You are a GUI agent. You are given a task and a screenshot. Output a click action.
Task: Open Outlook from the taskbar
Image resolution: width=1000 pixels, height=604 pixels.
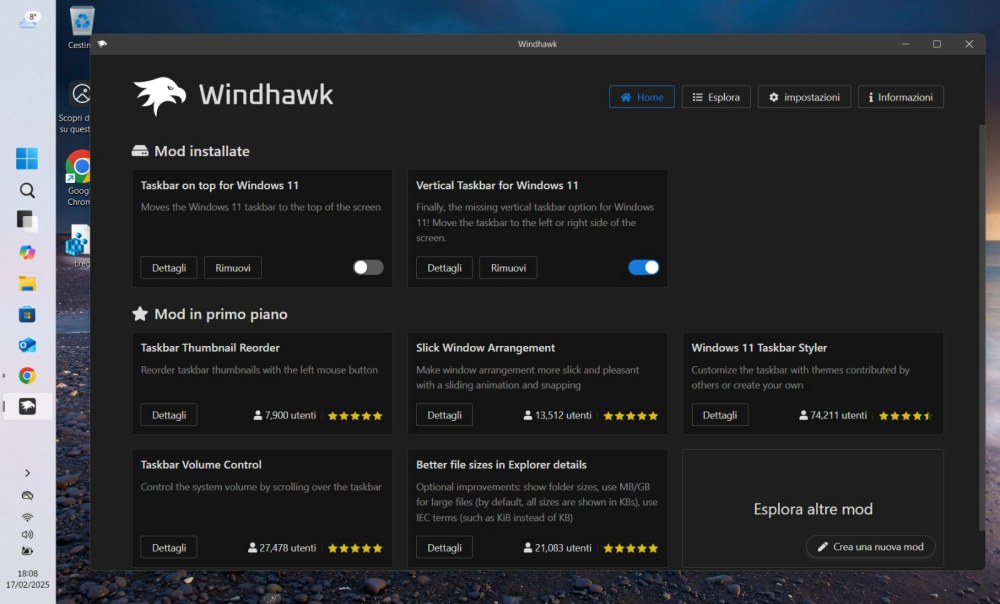tap(27, 345)
